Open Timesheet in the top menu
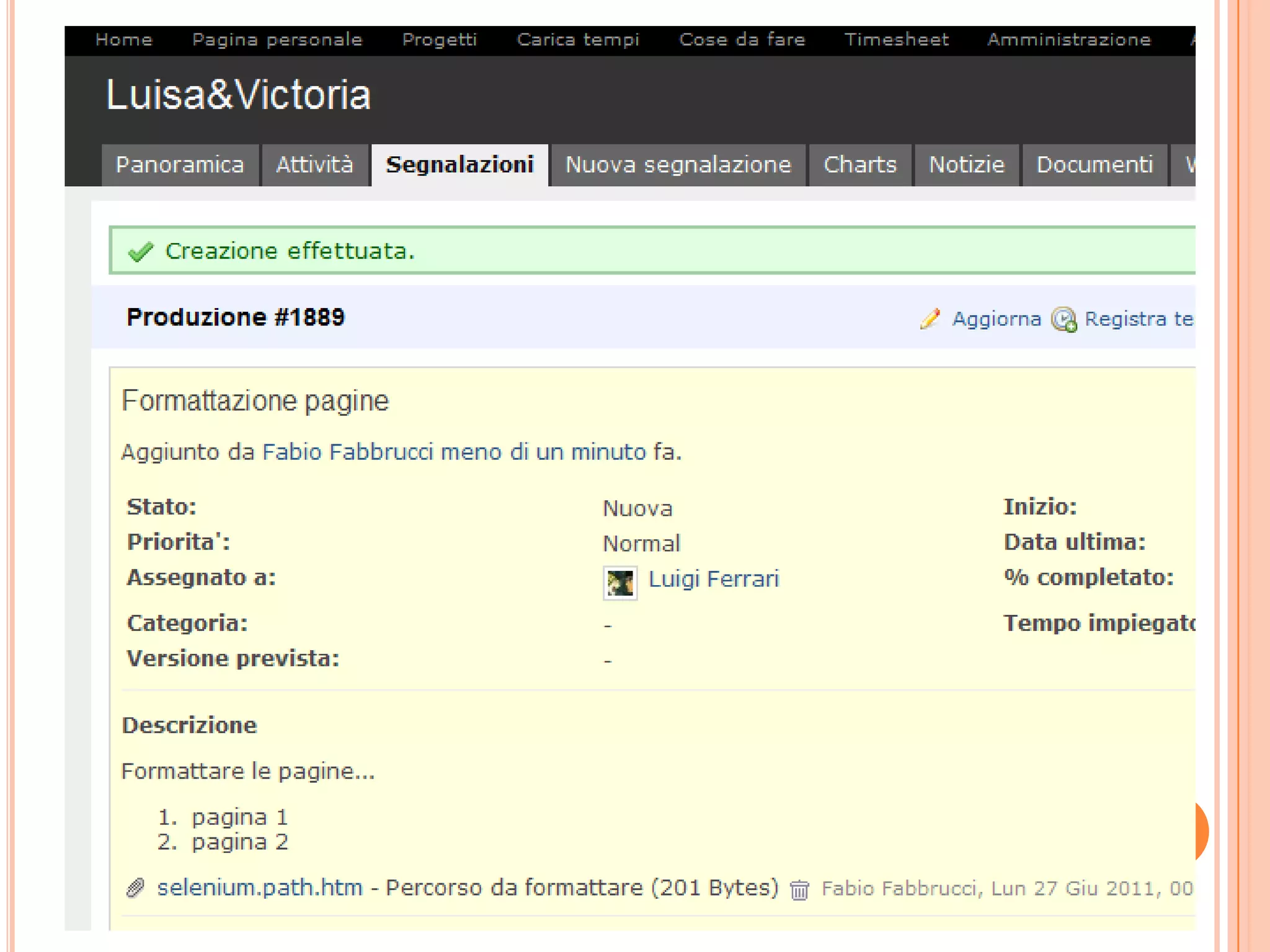This screenshot has width=1270, height=952. 896,40
